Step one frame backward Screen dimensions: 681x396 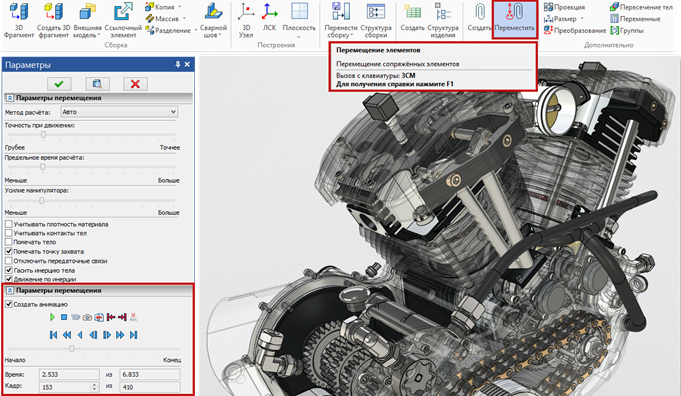pyautogui.click(x=93, y=335)
